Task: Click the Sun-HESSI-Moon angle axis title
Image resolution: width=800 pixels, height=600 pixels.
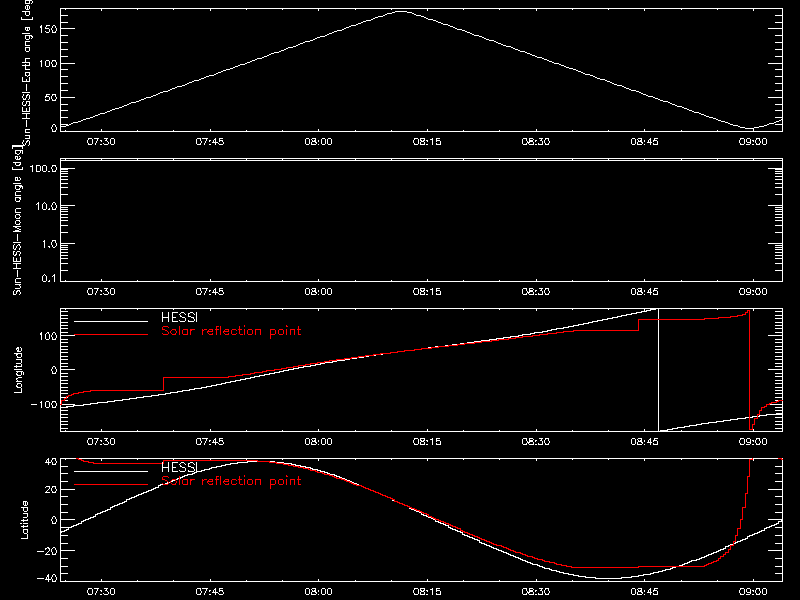Action: (x=17, y=220)
